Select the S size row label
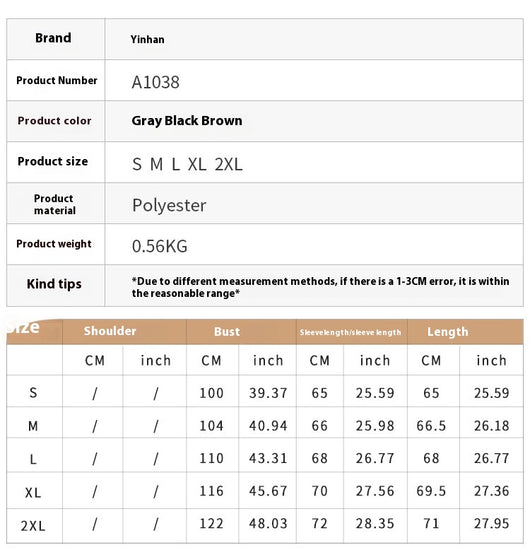The image size is (530, 550). [33, 393]
